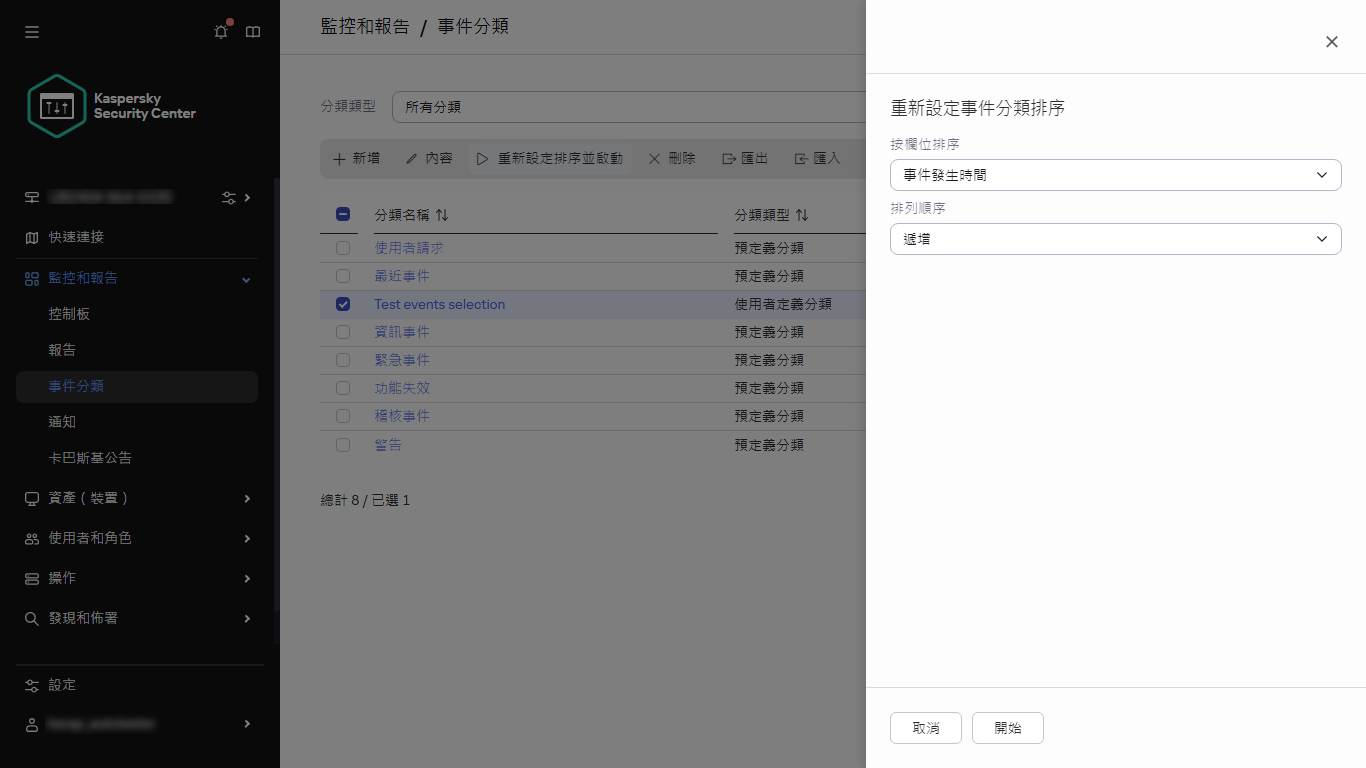Open the administration server settings sliders icon
Image resolution: width=1366 pixels, height=768 pixels.
[229, 197]
